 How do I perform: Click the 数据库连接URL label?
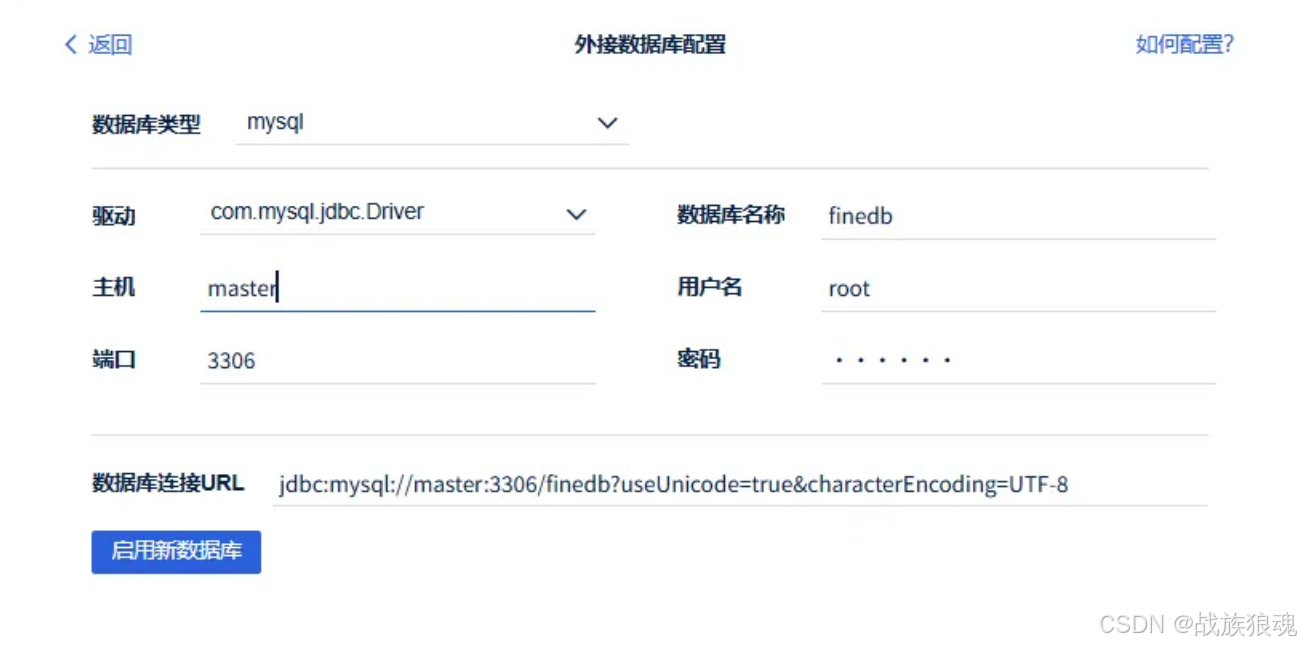[168, 483]
